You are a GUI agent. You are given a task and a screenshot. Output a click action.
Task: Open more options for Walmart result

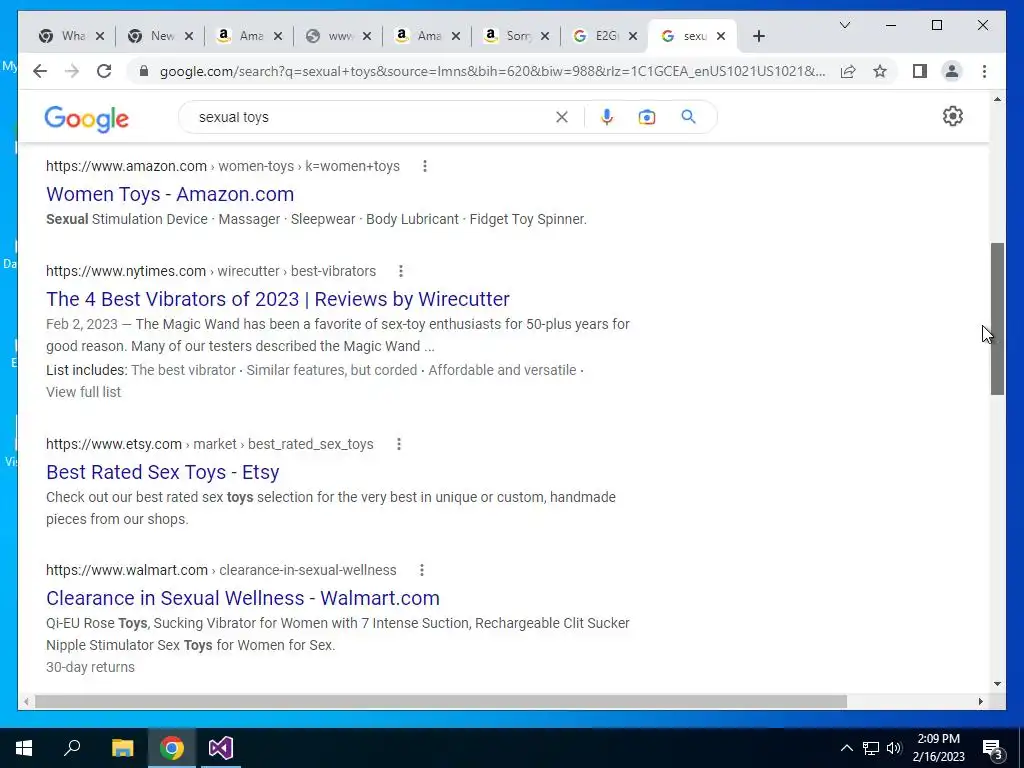[421, 570]
